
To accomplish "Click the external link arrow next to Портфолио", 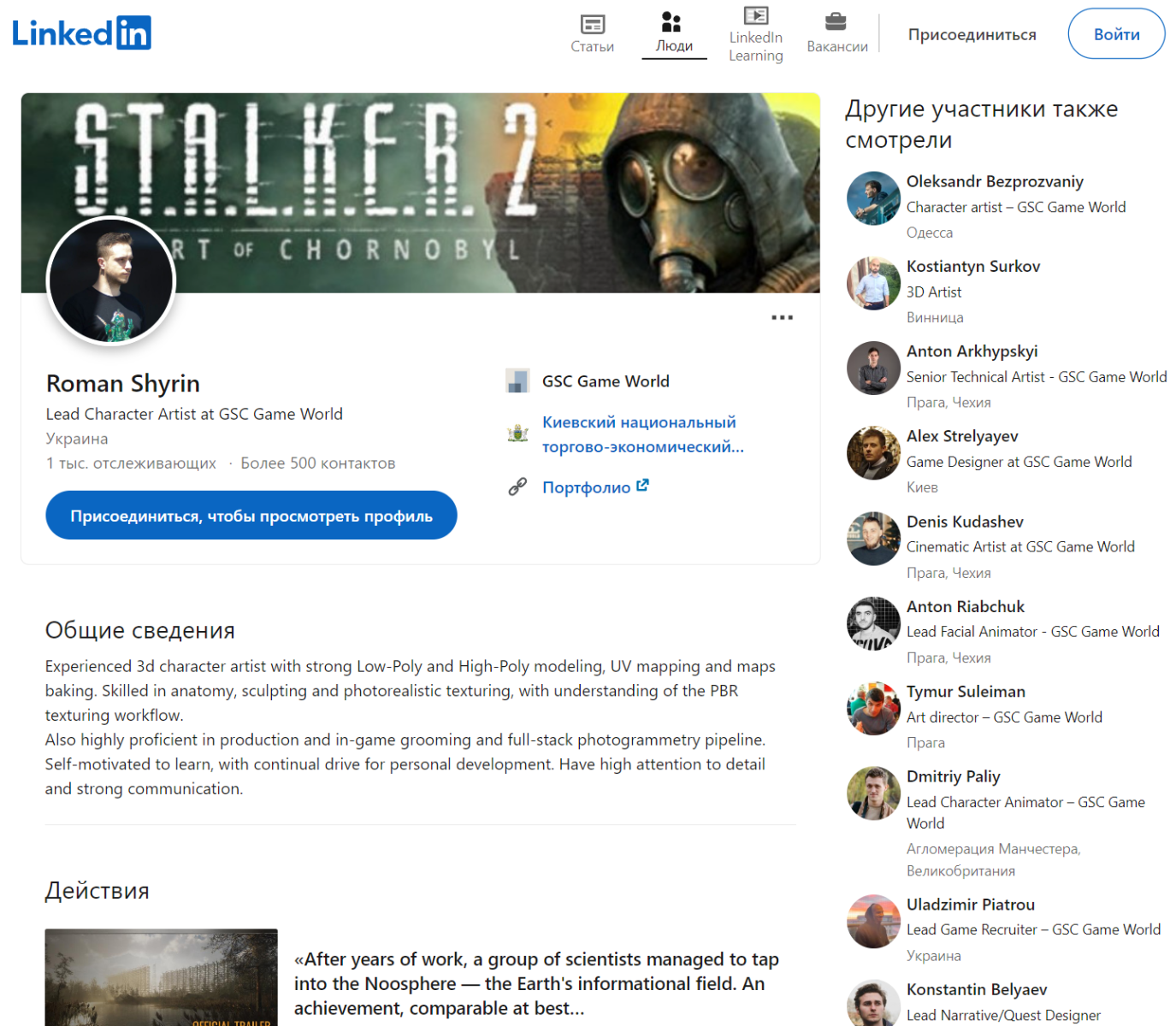I will pos(642,486).
